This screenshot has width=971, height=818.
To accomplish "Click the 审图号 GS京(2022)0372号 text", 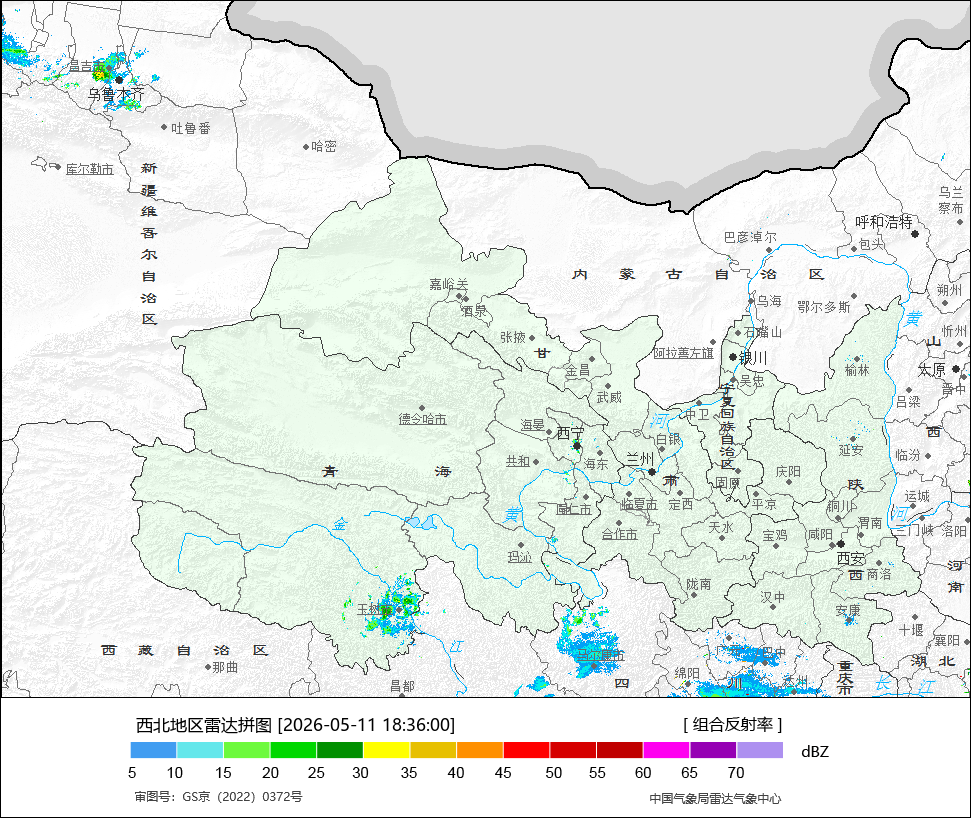I will pyautogui.click(x=219, y=796).
